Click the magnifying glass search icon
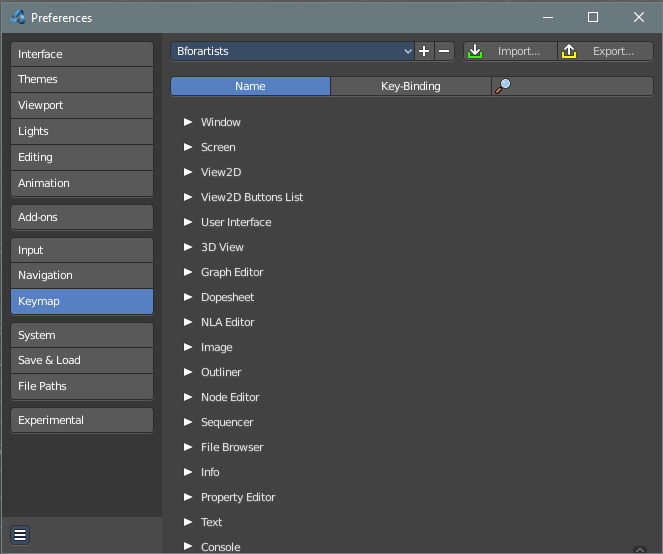663x554 pixels. (x=503, y=86)
